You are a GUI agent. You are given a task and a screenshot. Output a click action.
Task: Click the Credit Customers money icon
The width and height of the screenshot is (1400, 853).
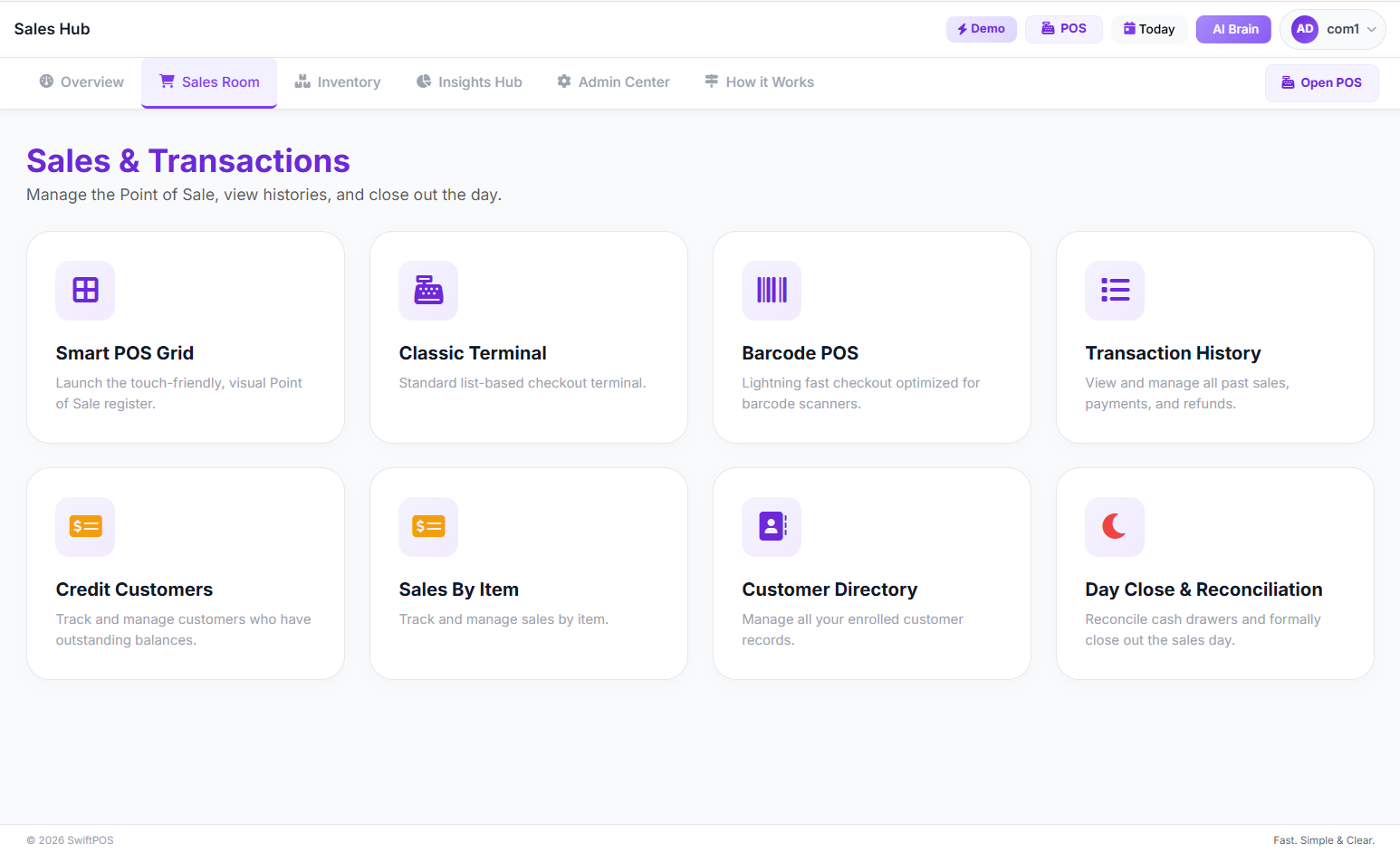pyautogui.click(x=85, y=526)
